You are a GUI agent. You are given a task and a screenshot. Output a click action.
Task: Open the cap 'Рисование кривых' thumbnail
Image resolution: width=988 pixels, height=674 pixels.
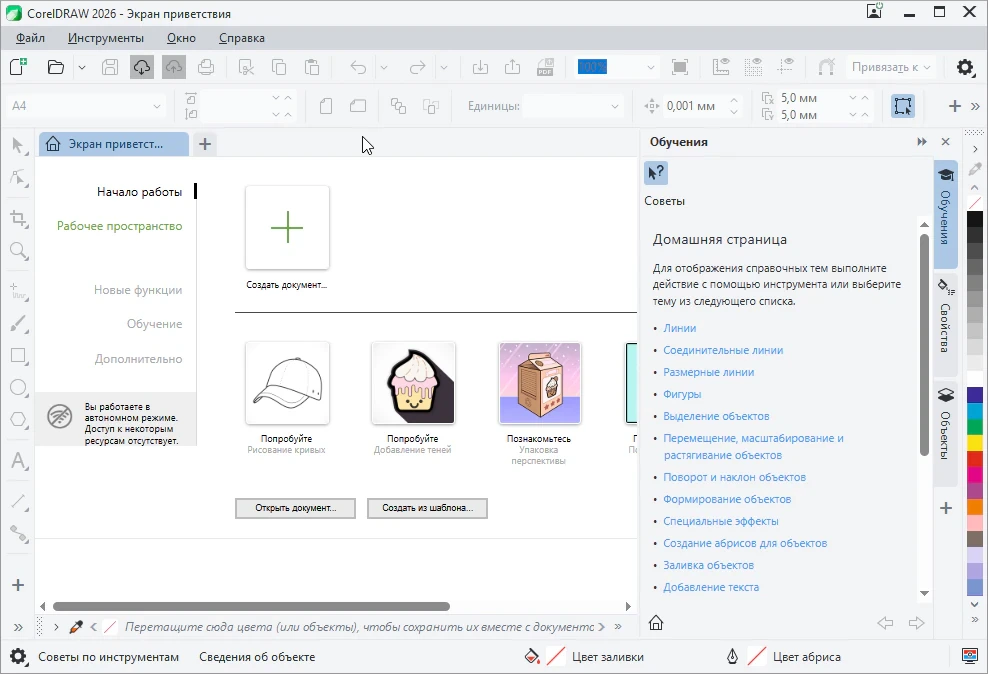[287, 383]
